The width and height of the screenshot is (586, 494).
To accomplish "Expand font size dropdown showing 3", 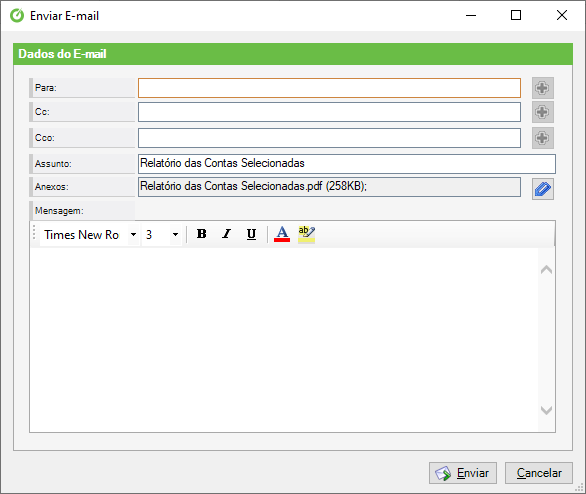I will point(175,235).
